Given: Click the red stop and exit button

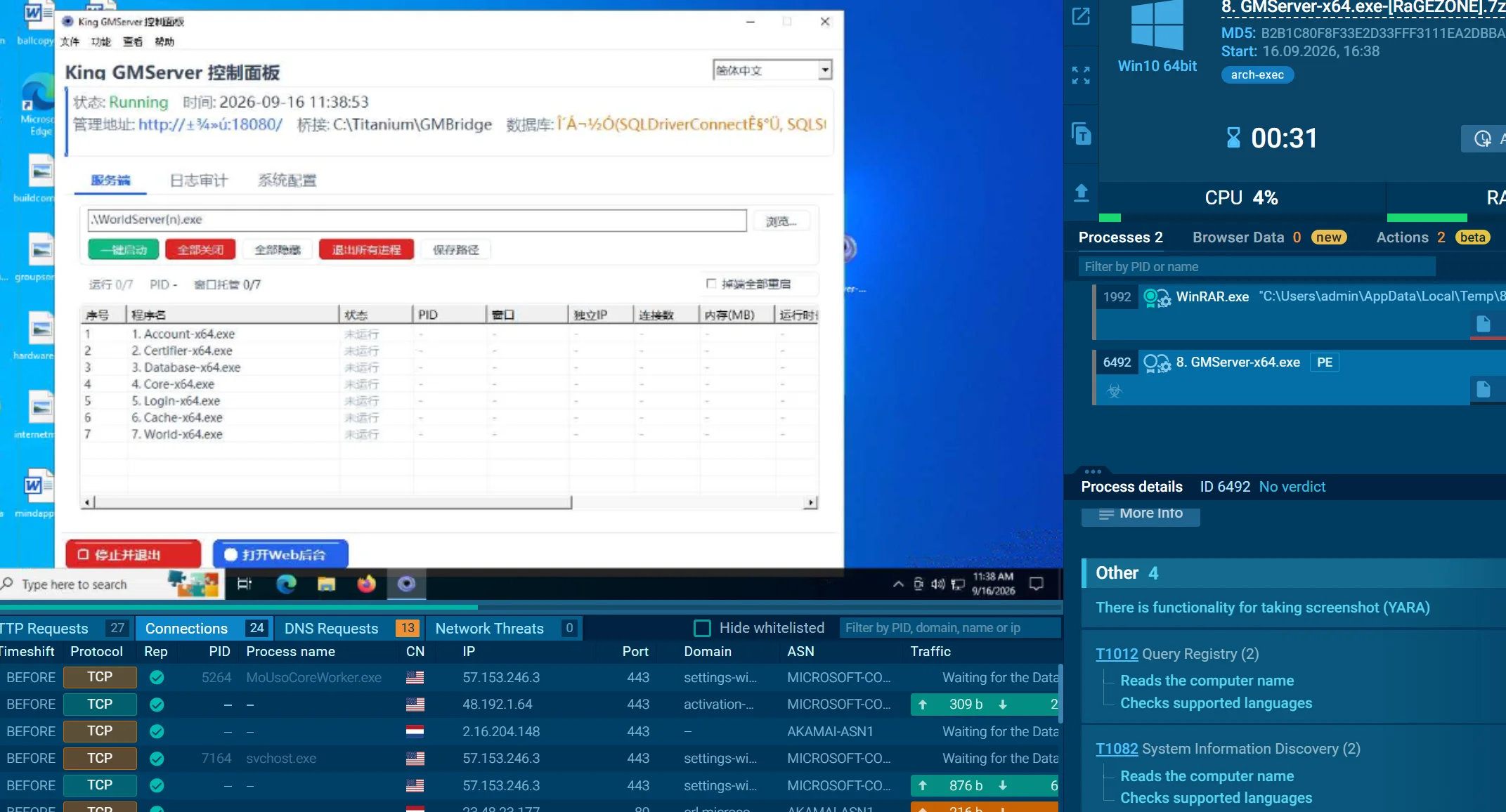Looking at the screenshot, I should click(x=134, y=554).
